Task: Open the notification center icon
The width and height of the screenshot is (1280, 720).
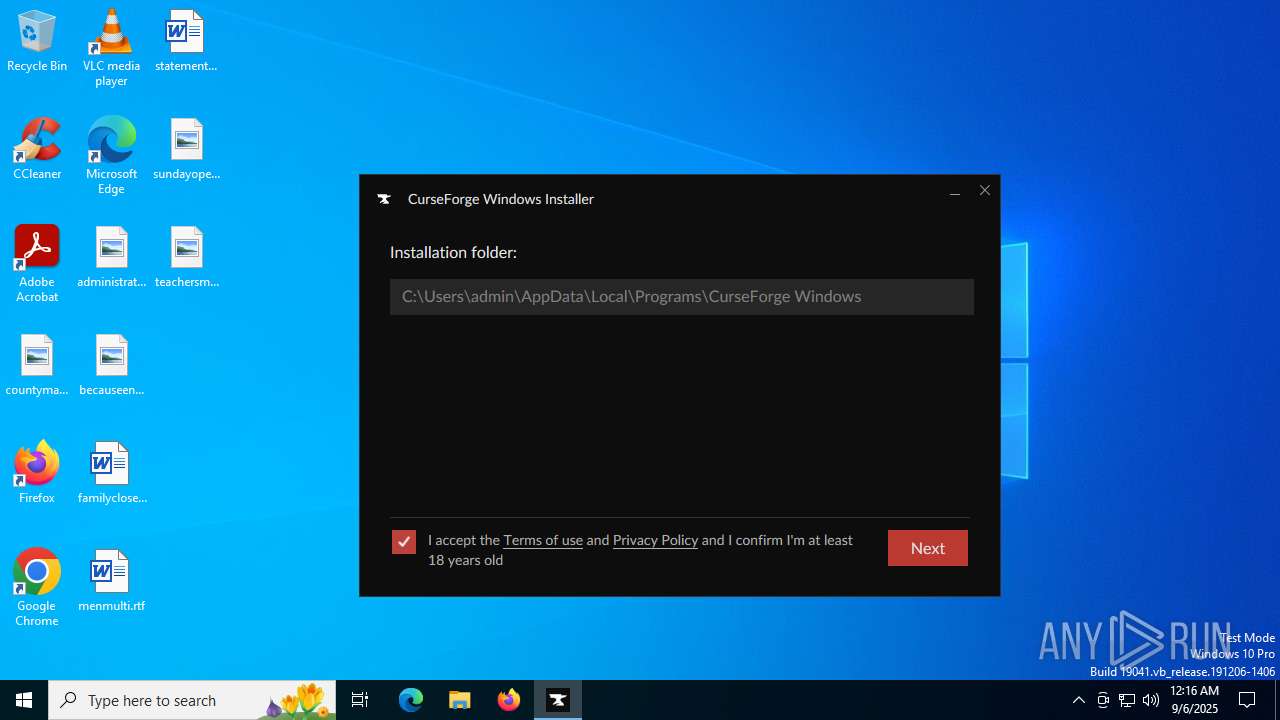Action: pyautogui.click(x=1247, y=700)
